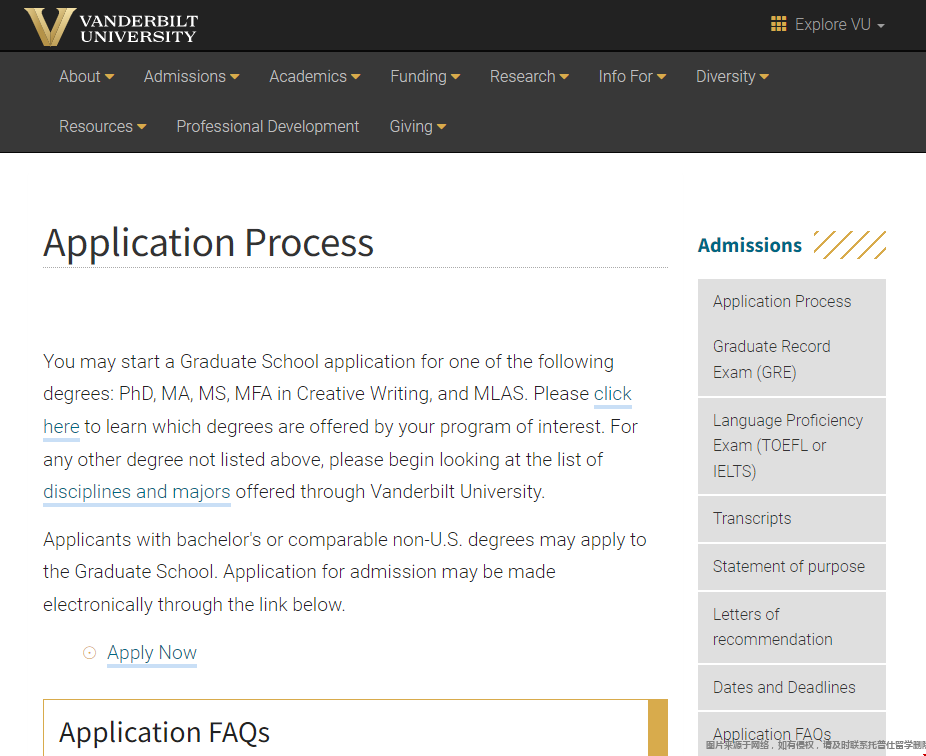Open Statement of purpose sidebar item
Viewport: 926px width, 756px height.
pyautogui.click(x=791, y=566)
